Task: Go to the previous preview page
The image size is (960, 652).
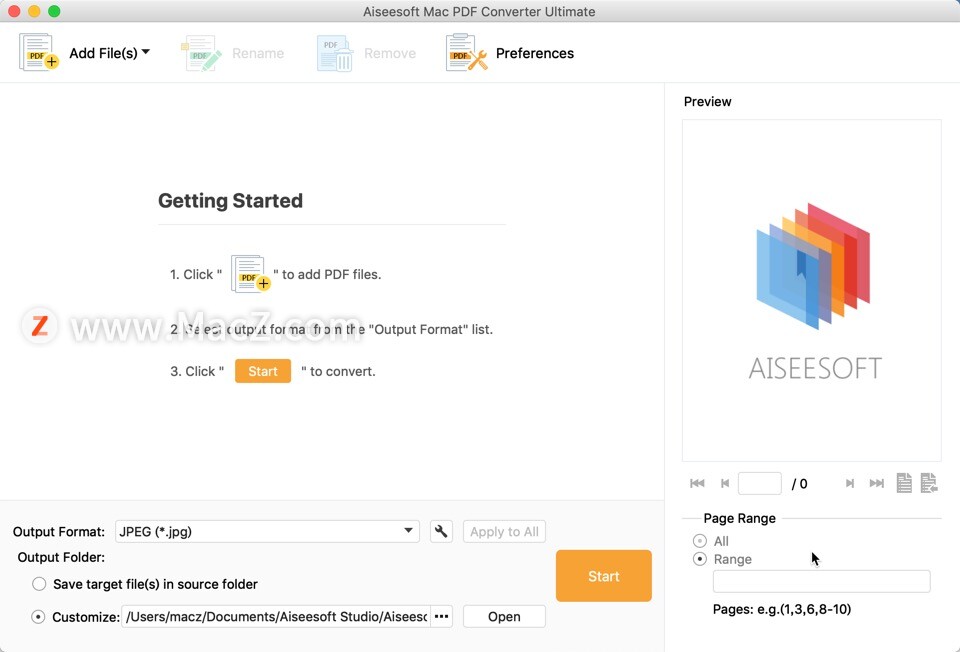Action: tap(725, 483)
